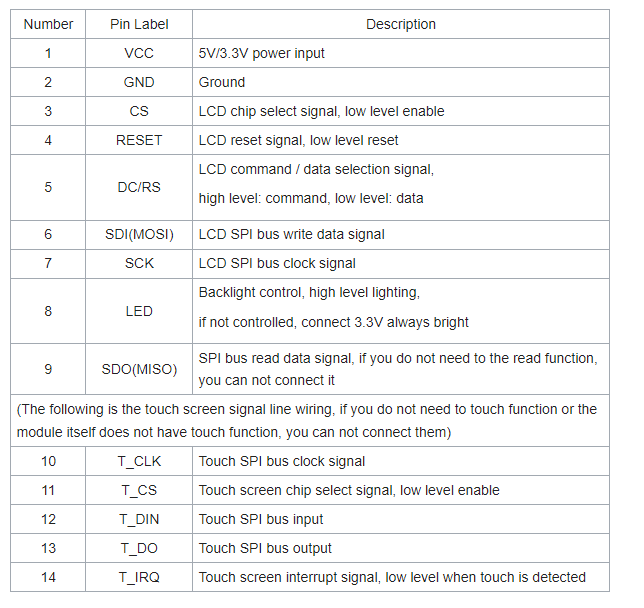The height and width of the screenshot is (608, 644).
Task: Select the GND pin label cell
Action: click(x=139, y=82)
